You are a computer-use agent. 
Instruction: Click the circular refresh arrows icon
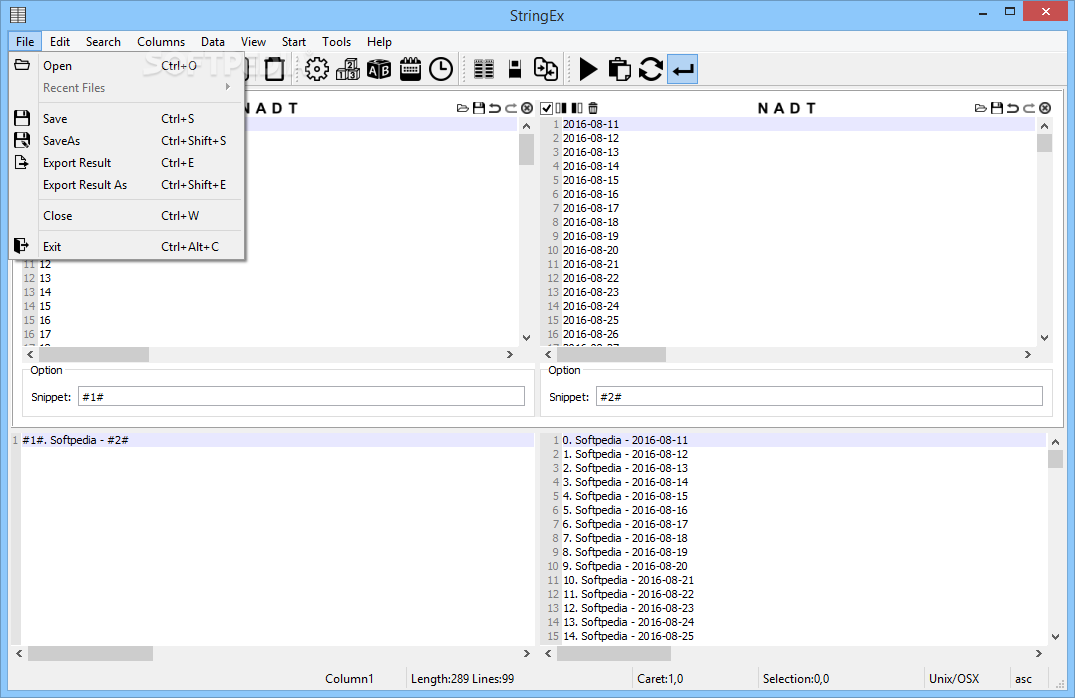click(x=651, y=69)
